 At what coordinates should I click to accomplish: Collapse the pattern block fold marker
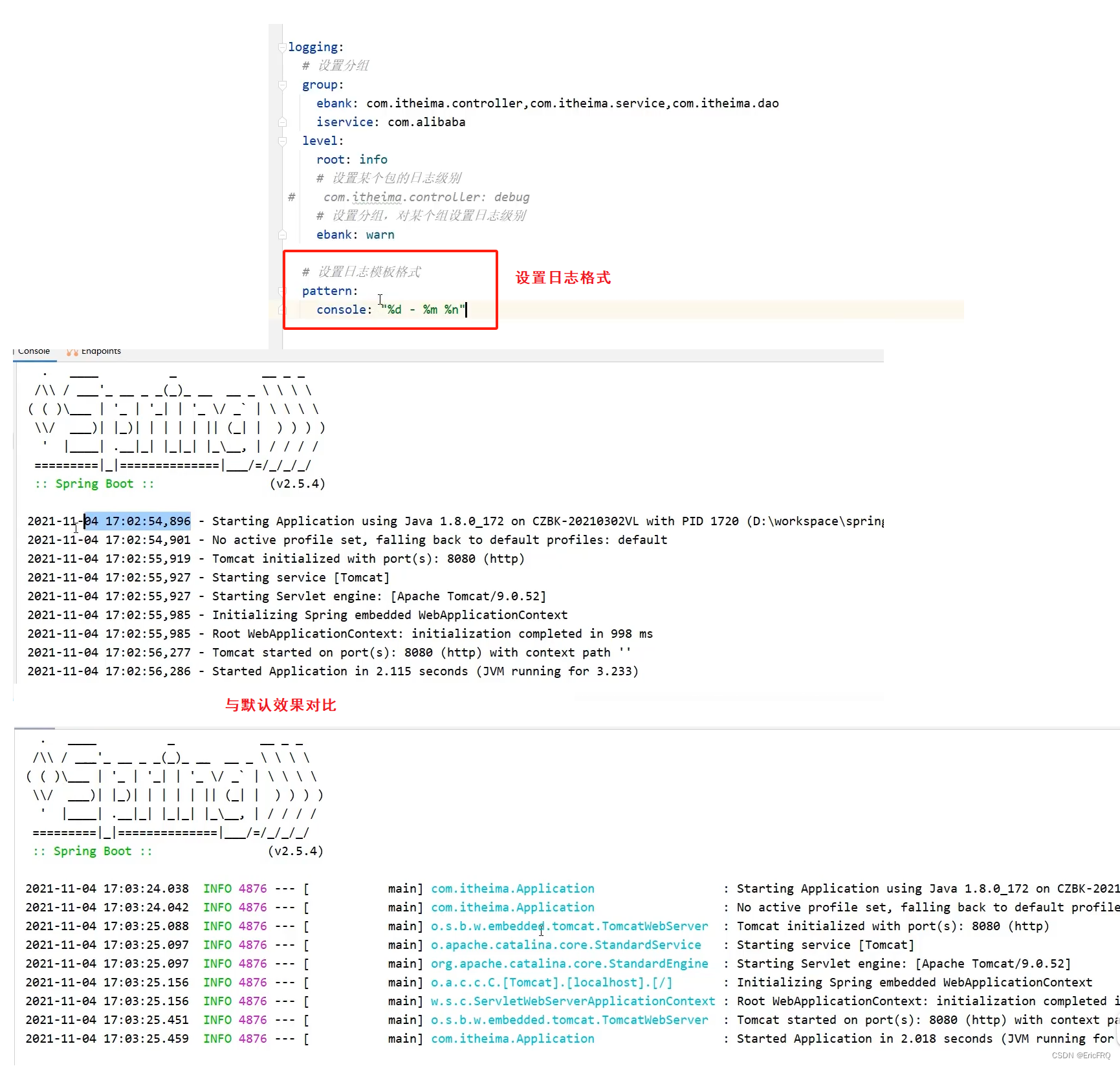282,291
